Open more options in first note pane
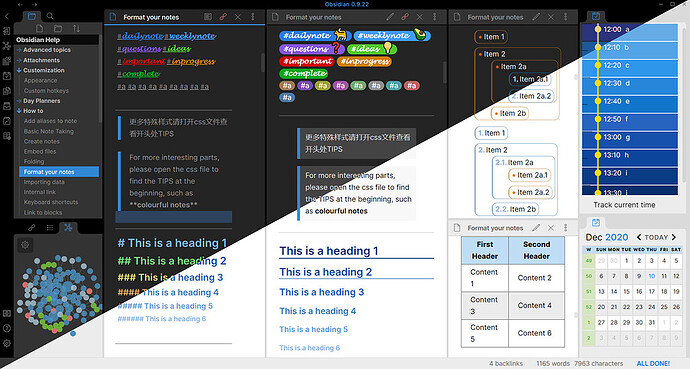690x369 pixels. [x=253, y=17]
